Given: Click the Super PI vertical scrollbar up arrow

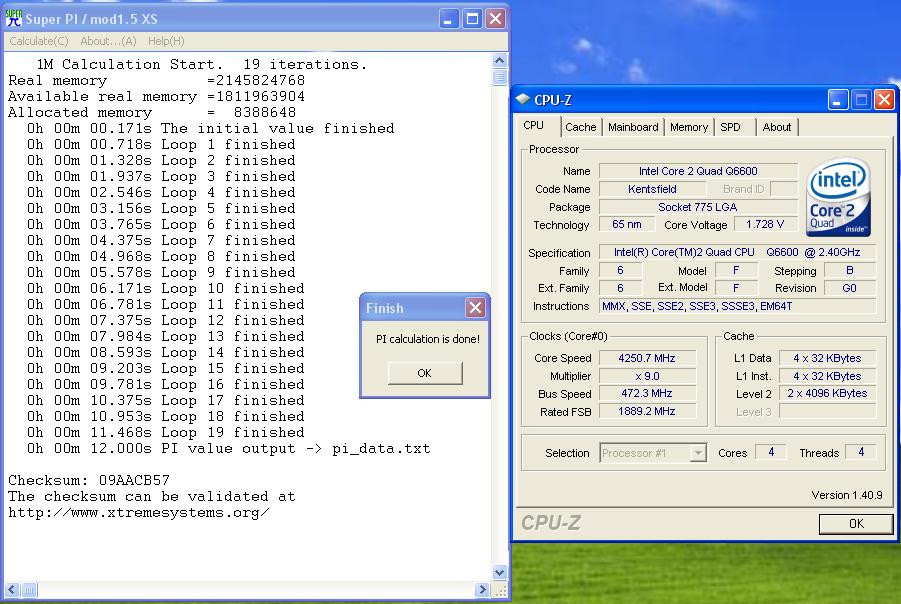Looking at the screenshot, I should [499, 60].
